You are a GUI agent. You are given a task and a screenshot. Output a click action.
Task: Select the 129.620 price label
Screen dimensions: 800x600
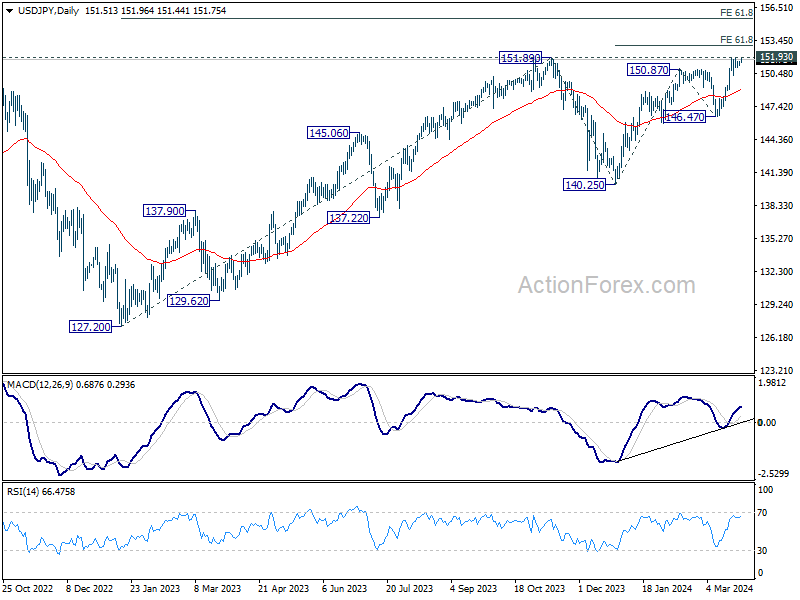pyautogui.click(x=188, y=301)
